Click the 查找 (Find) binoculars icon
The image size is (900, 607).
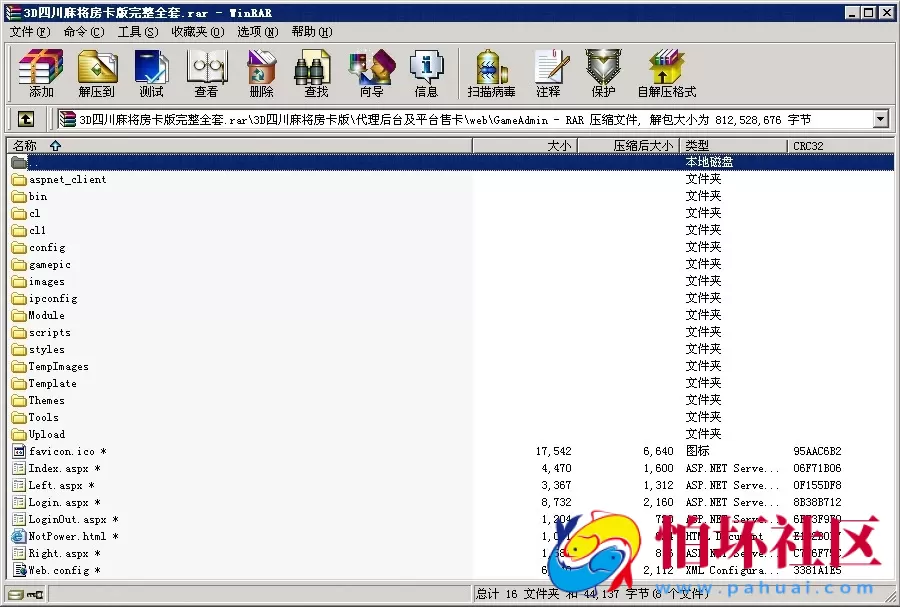tap(313, 73)
